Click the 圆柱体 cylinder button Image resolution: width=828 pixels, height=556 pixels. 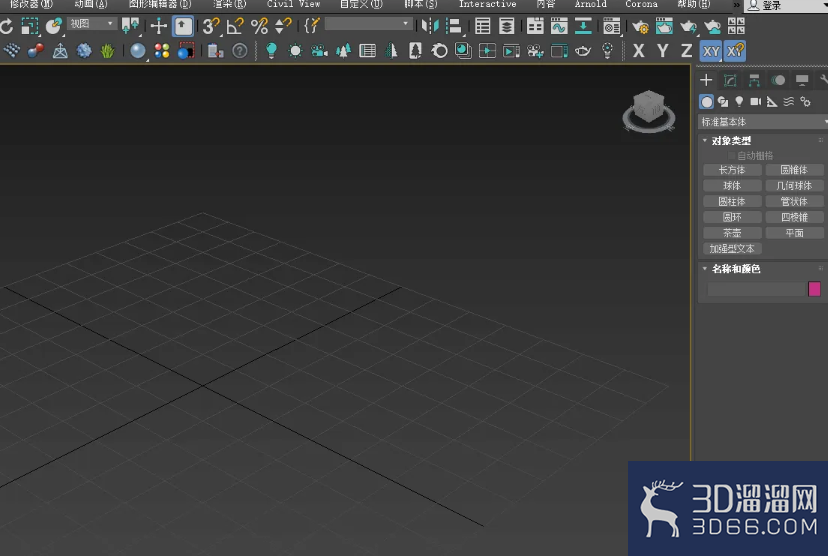pyautogui.click(x=732, y=201)
